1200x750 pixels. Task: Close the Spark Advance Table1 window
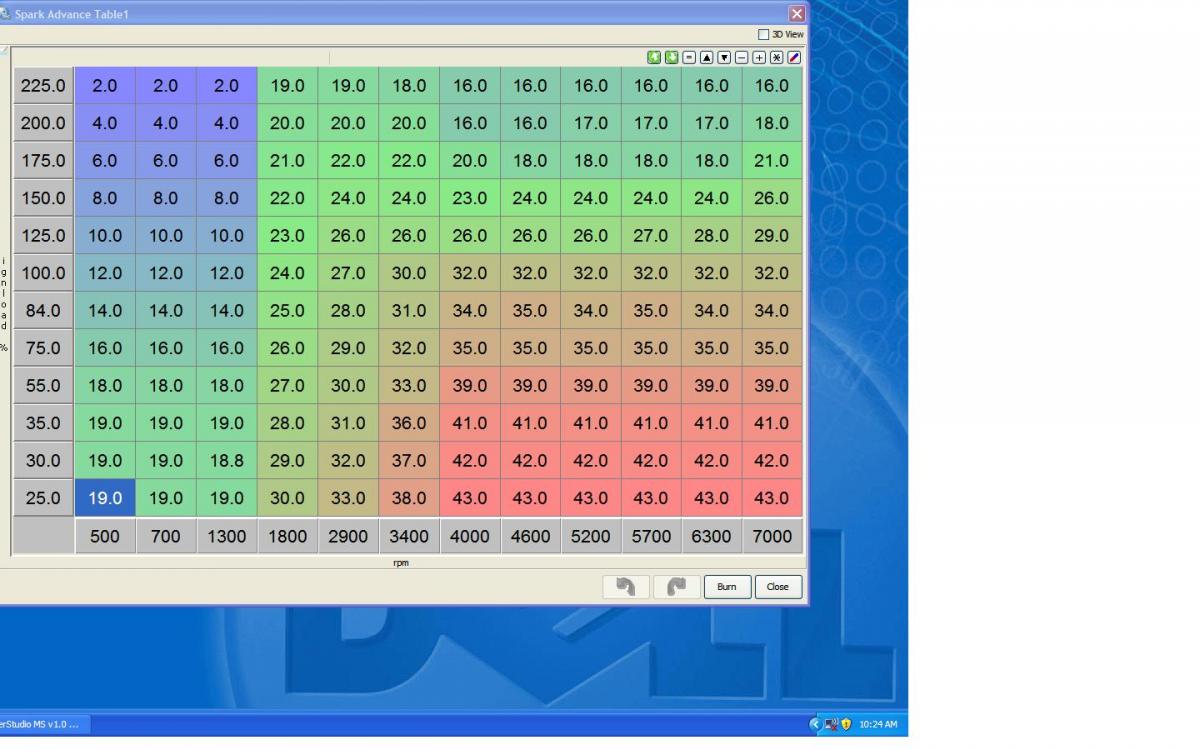coord(796,14)
